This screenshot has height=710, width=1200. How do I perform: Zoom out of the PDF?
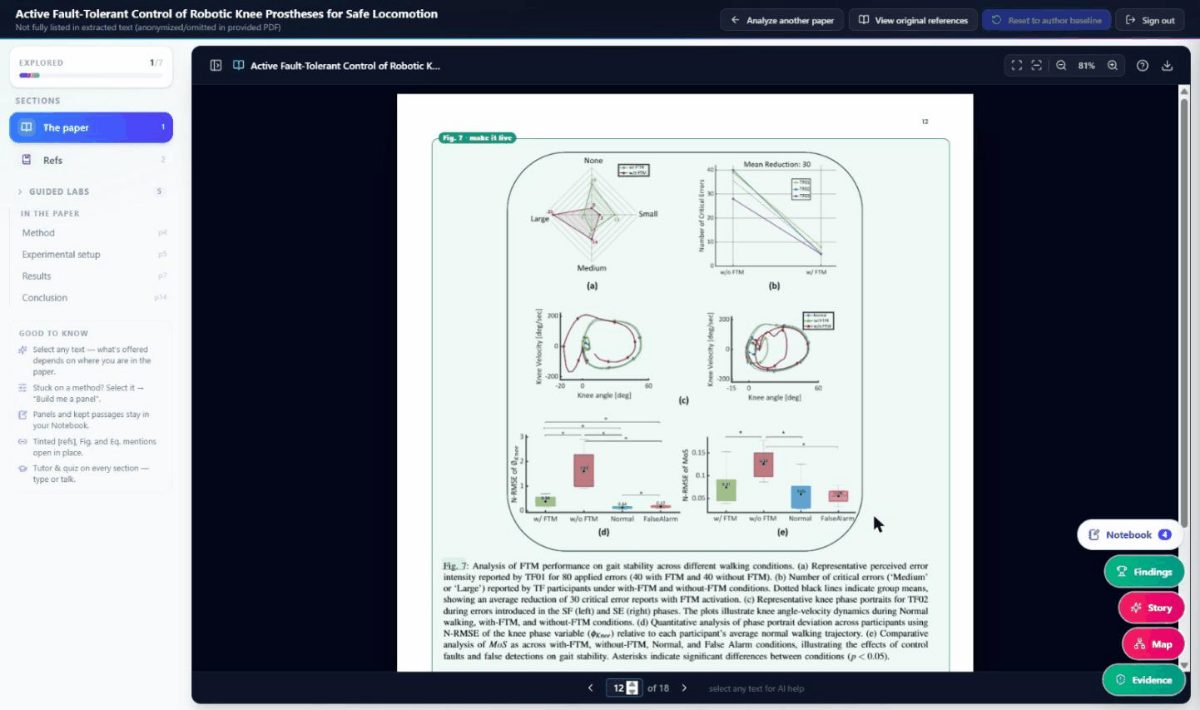point(1061,66)
